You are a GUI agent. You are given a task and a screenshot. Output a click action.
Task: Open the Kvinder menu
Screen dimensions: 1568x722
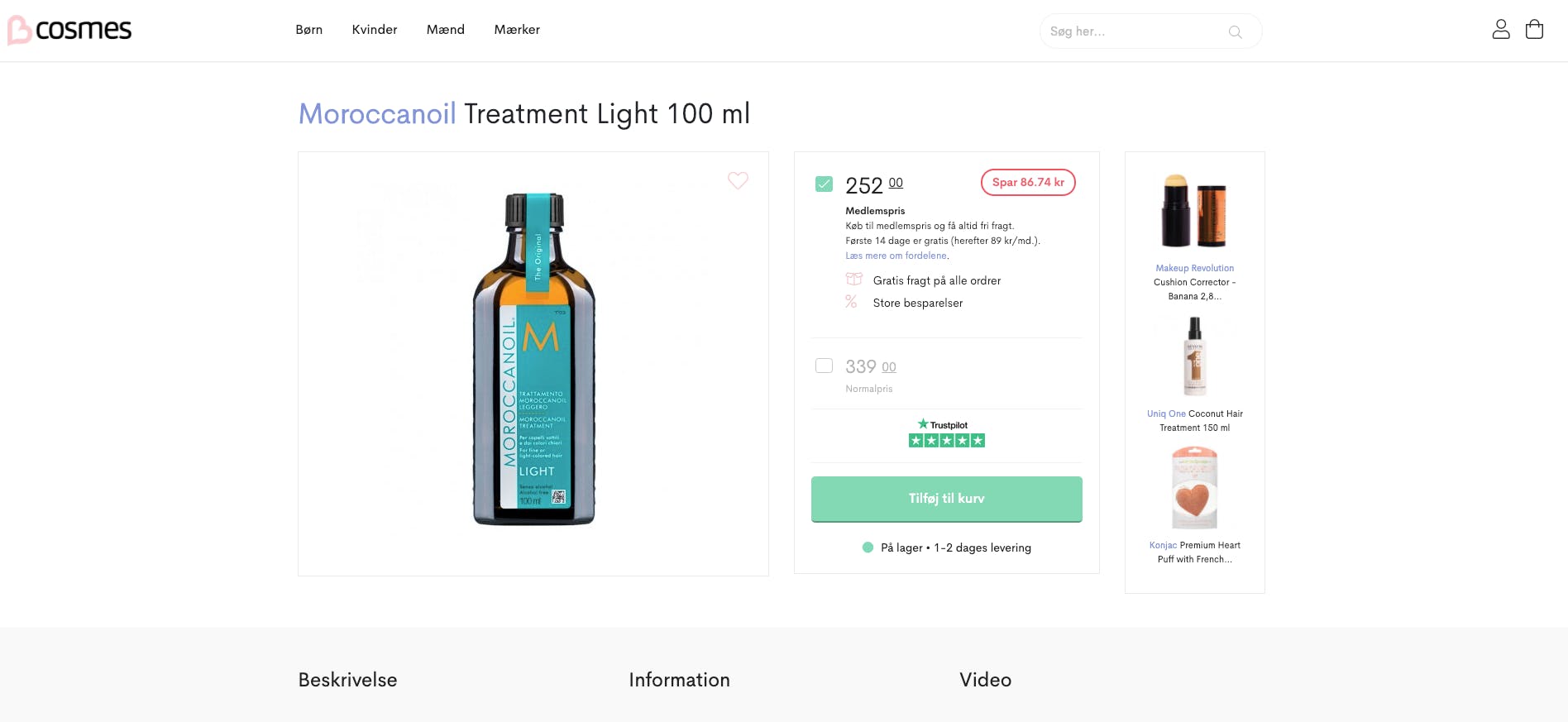point(374,30)
